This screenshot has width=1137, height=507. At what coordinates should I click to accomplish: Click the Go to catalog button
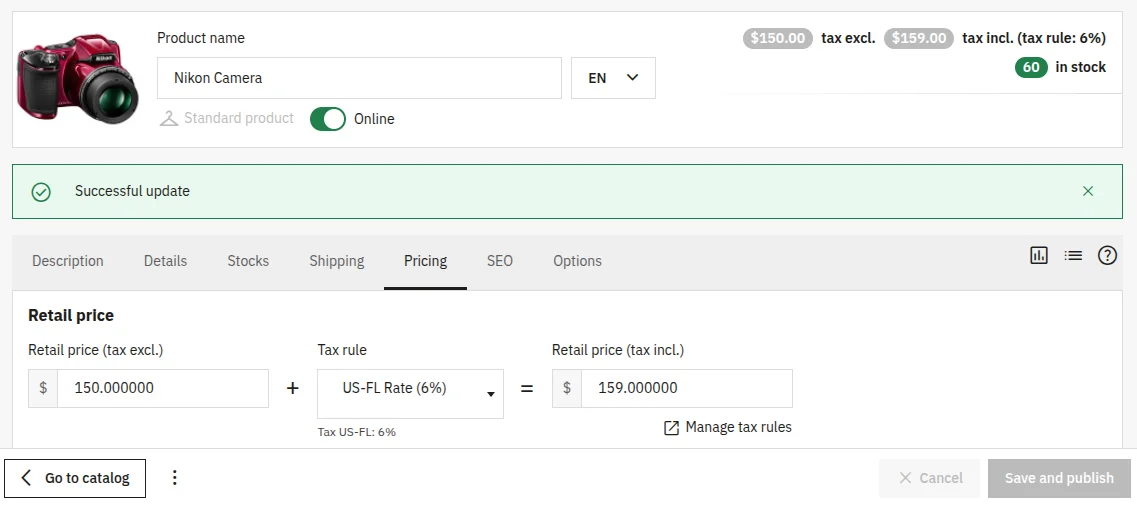click(75, 478)
